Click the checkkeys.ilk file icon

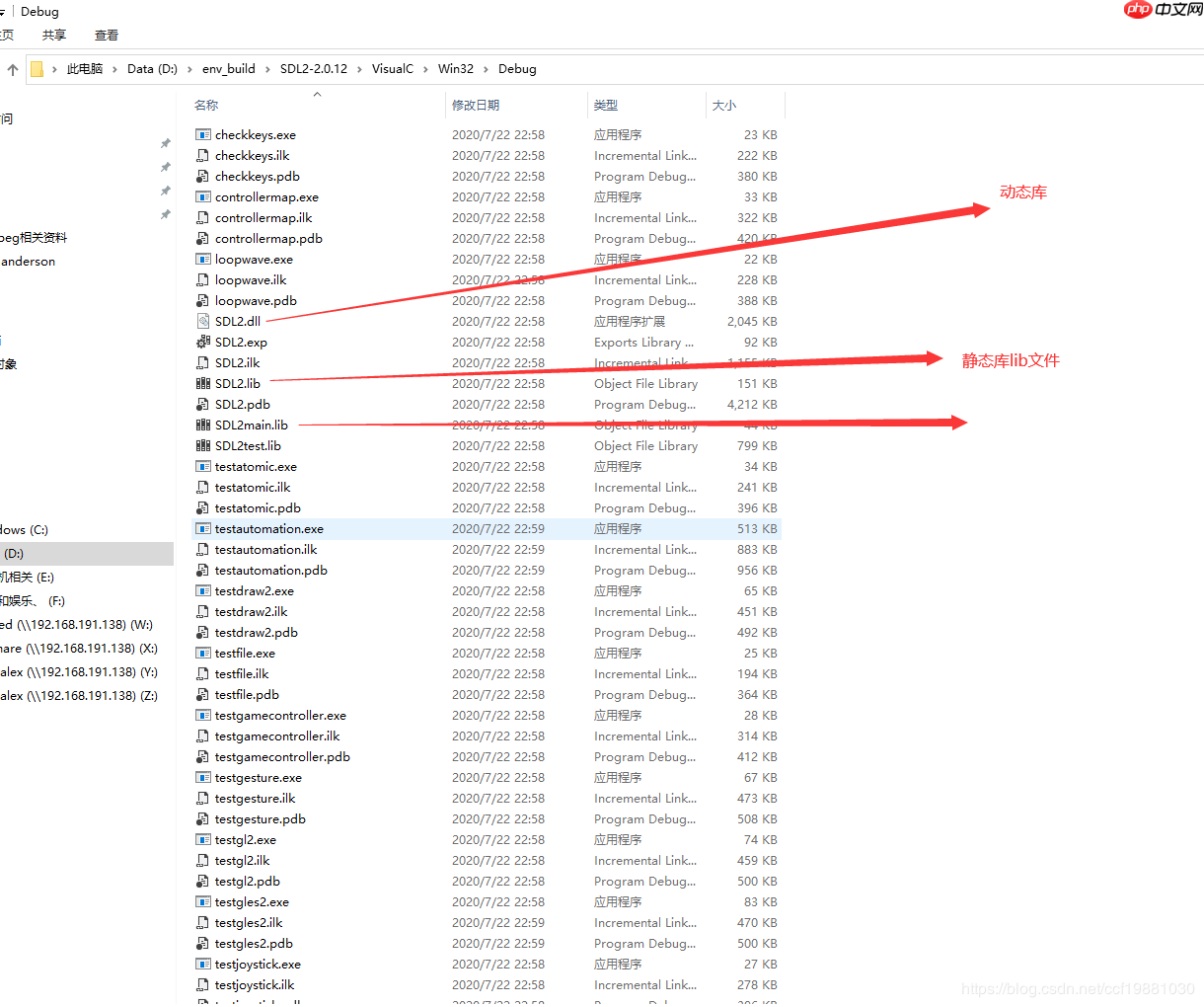point(202,156)
